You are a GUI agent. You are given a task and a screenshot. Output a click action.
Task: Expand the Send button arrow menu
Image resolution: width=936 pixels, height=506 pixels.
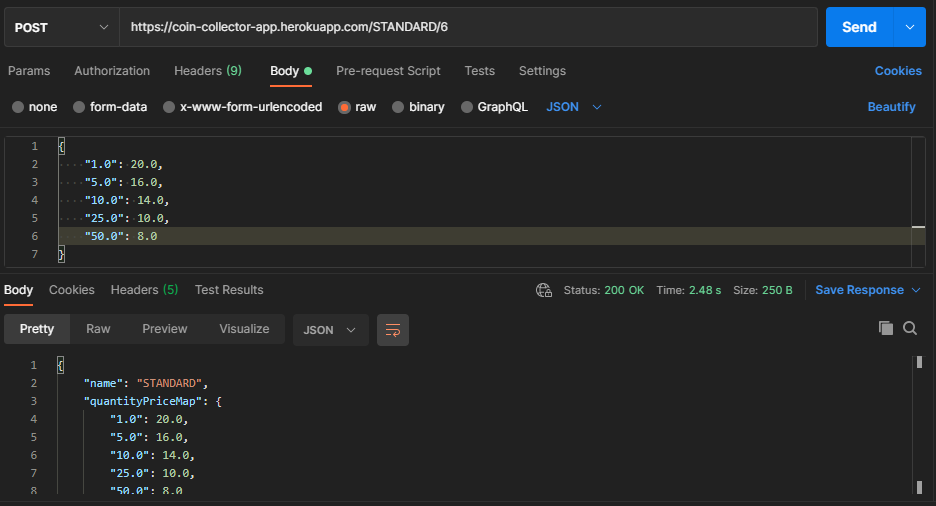pos(910,27)
